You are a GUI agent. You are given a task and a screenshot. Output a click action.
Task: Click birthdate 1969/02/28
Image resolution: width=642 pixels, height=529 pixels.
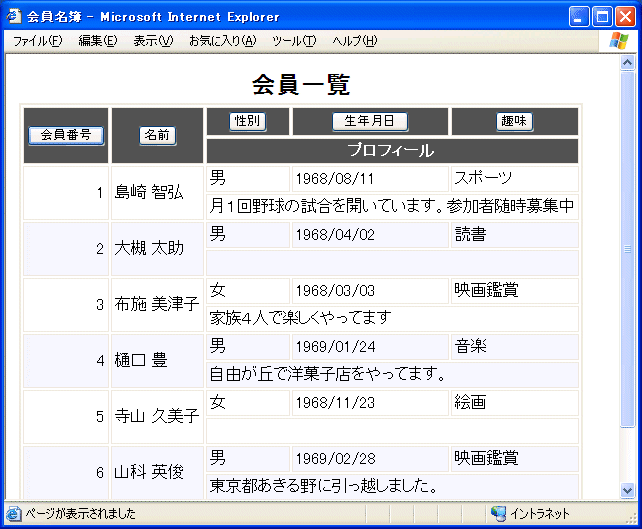(x=335, y=459)
